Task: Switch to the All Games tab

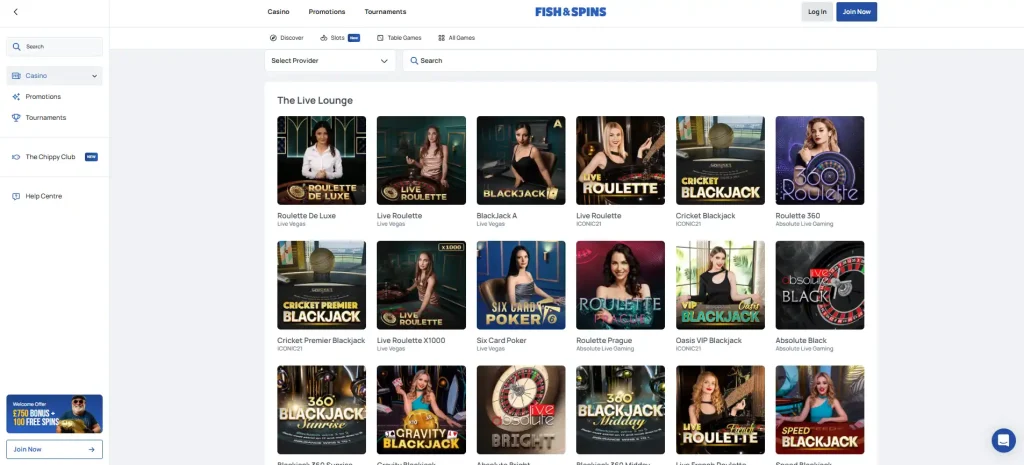Action: (456, 38)
